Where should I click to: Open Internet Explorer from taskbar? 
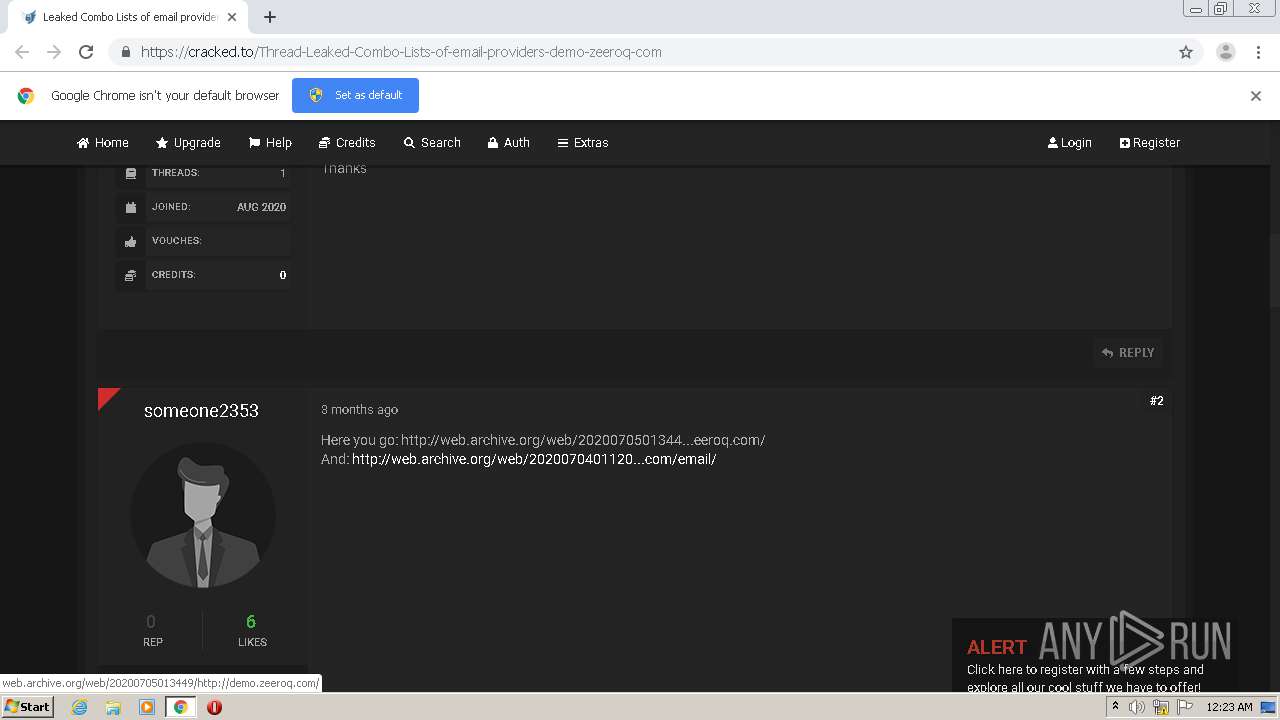(79, 707)
